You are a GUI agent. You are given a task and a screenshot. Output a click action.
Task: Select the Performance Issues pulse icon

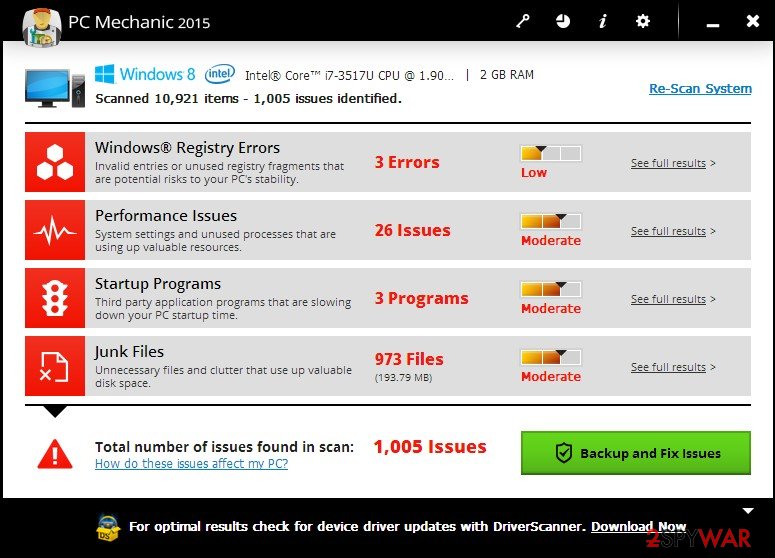(x=55, y=230)
